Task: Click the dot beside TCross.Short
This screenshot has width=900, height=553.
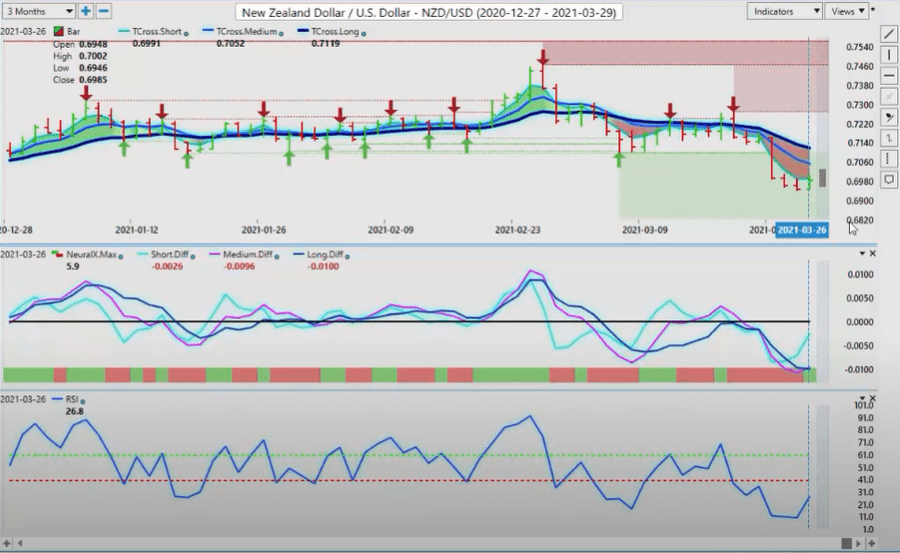Action: pyautogui.click(x=186, y=33)
